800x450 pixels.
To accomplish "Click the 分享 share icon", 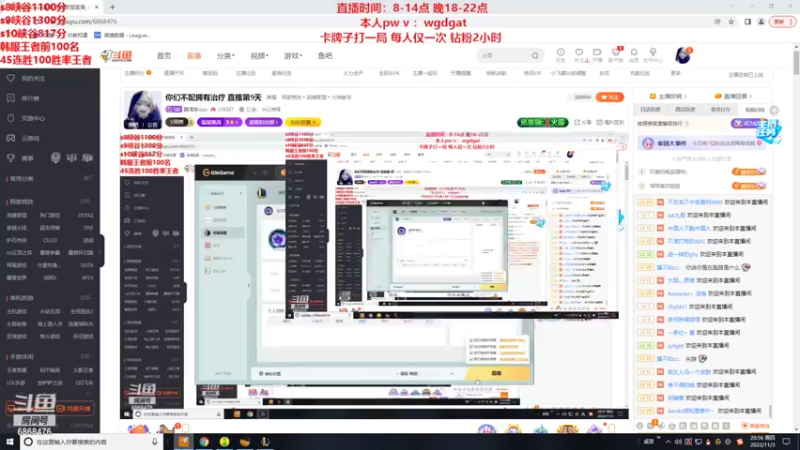I will [583, 122].
